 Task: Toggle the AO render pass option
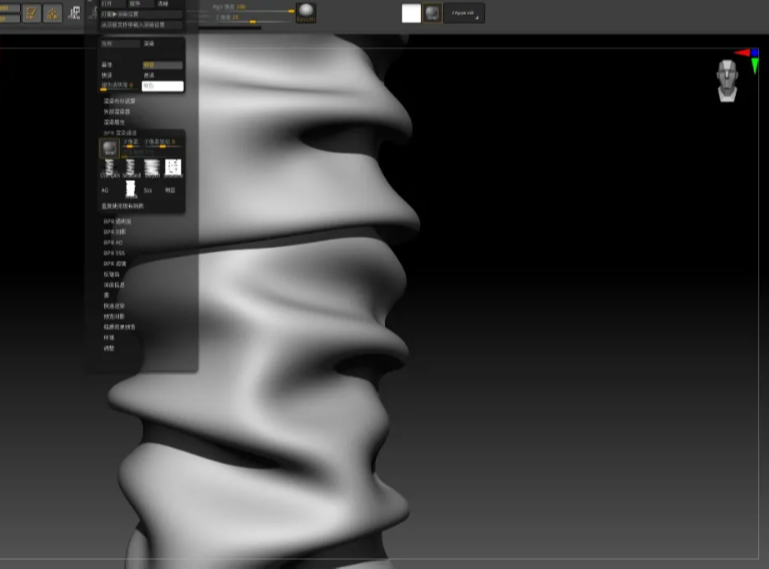(x=105, y=189)
